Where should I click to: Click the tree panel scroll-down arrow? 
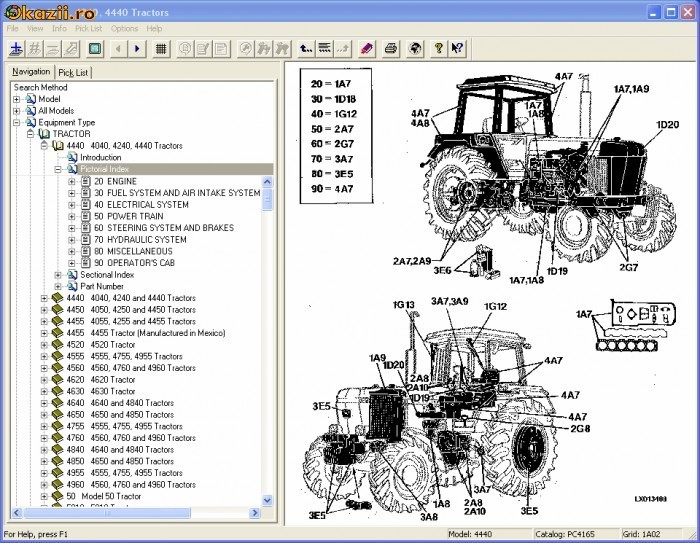coord(267,501)
